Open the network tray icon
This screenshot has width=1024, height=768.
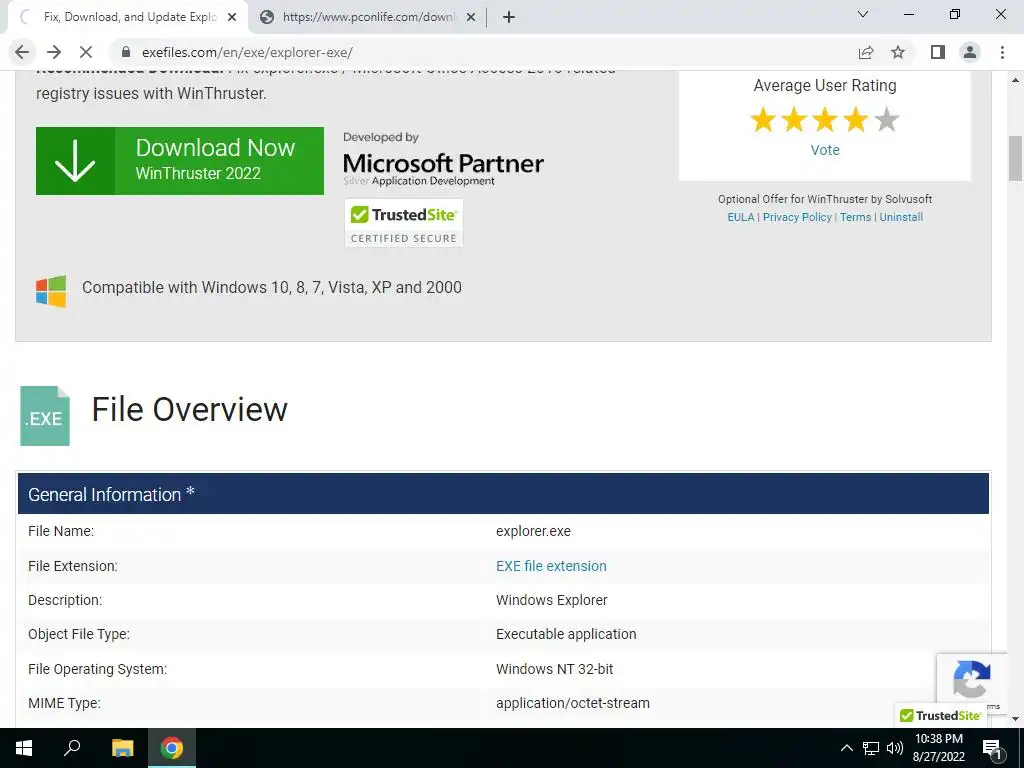coord(871,748)
